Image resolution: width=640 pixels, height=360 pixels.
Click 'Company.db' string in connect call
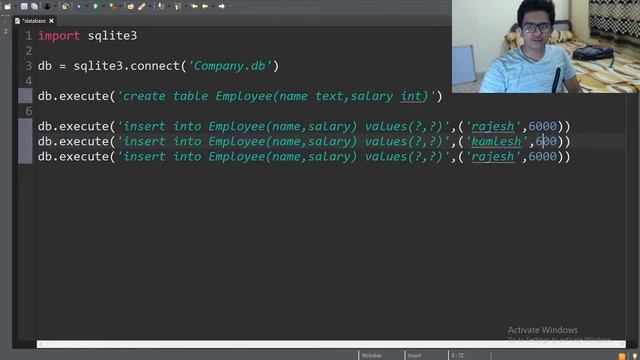click(229, 66)
